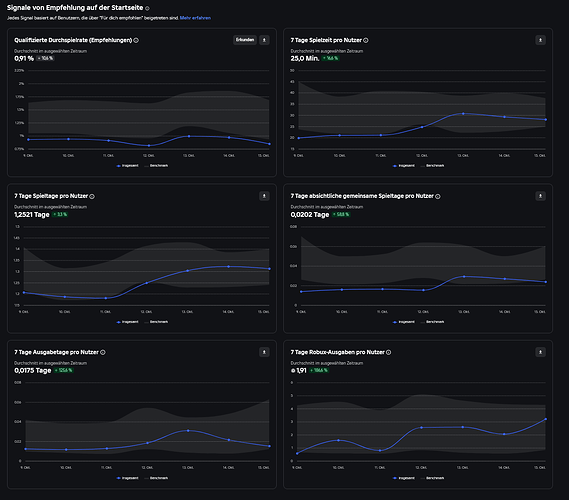Click the '25,0 Min.' average value

(305, 58)
